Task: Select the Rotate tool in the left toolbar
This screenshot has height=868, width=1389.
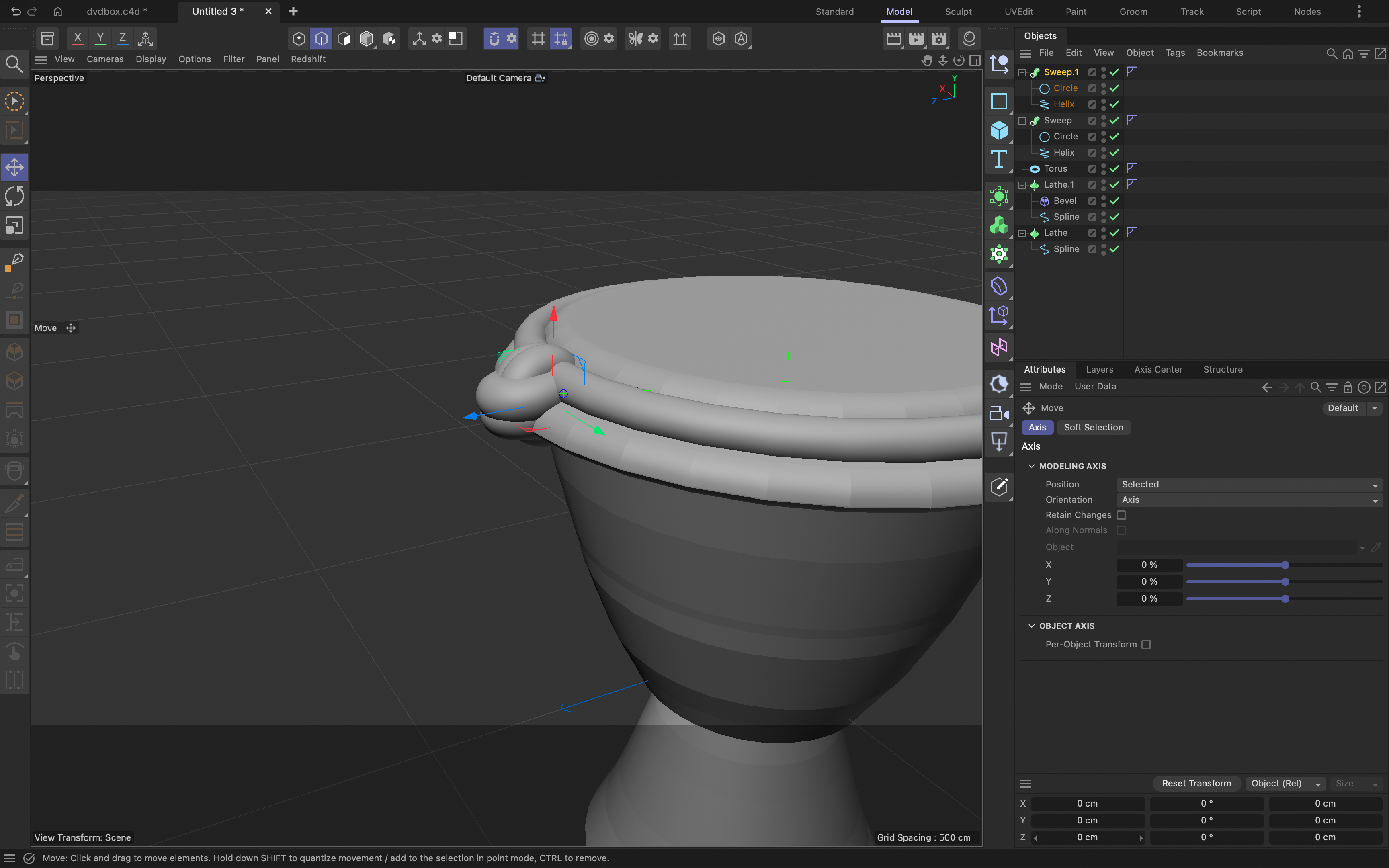Action: pos(14,196)
